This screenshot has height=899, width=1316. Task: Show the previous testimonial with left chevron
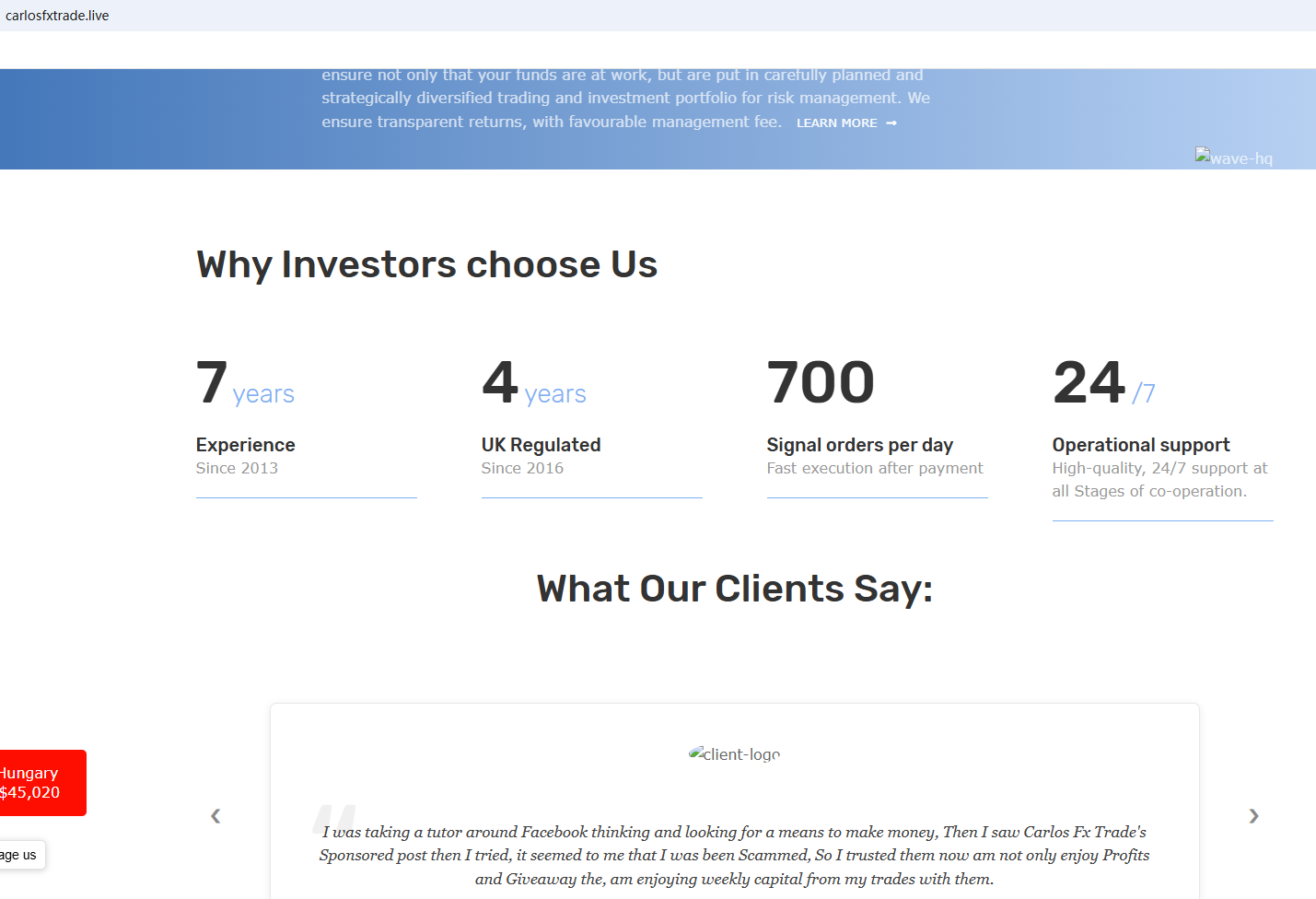(x=215, y=815)
